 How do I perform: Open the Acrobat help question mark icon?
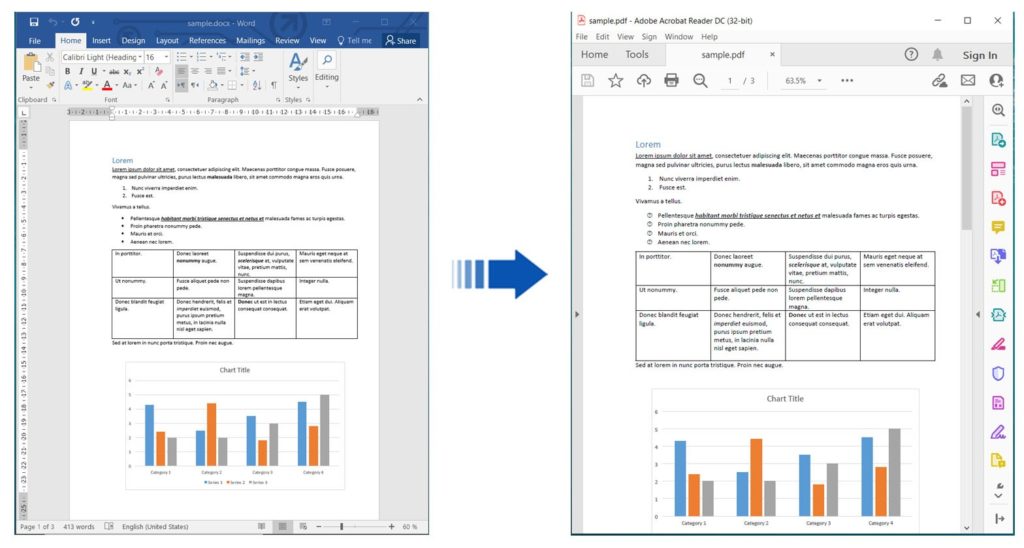[911, 55]
